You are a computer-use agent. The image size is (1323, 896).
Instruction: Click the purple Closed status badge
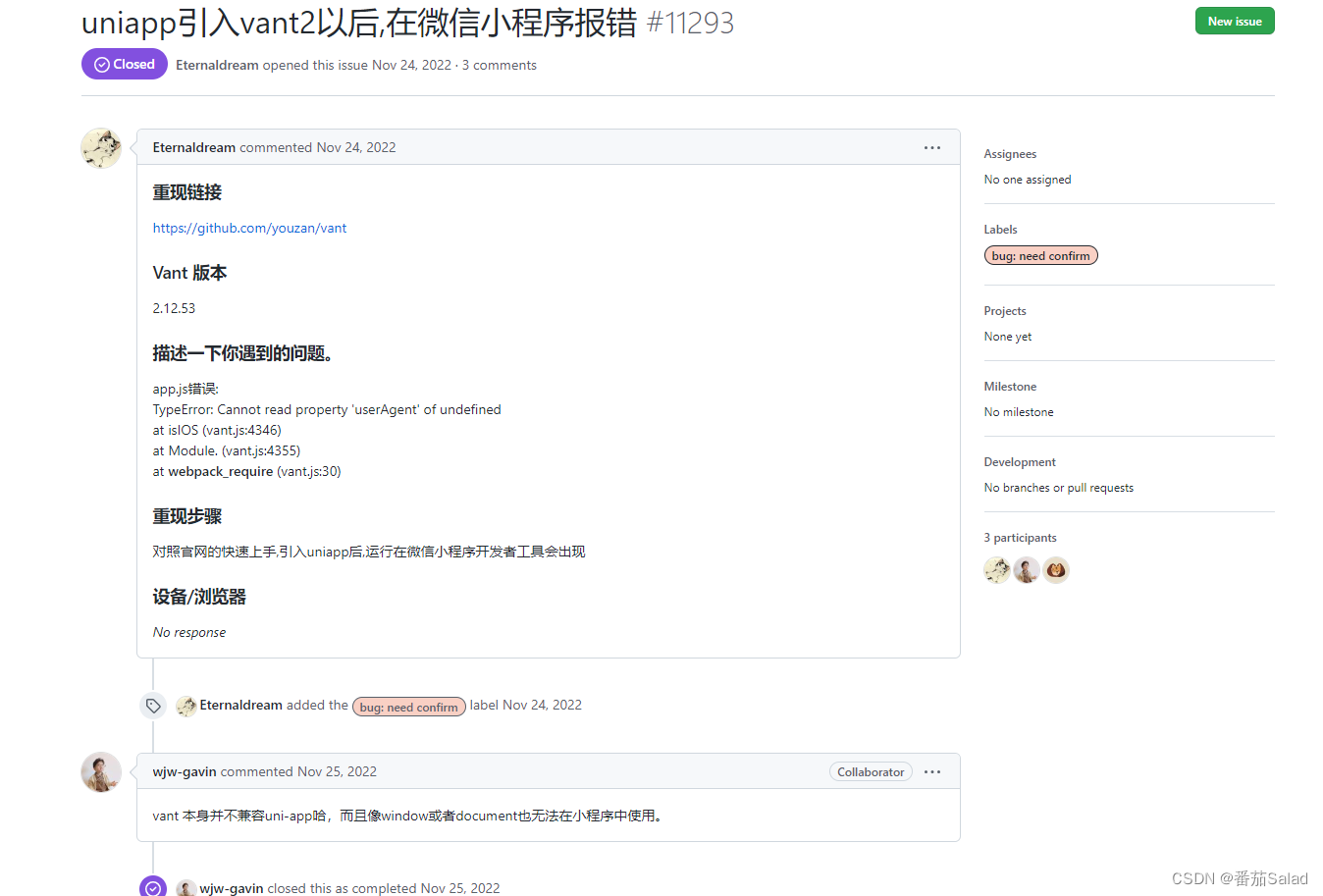125,64
